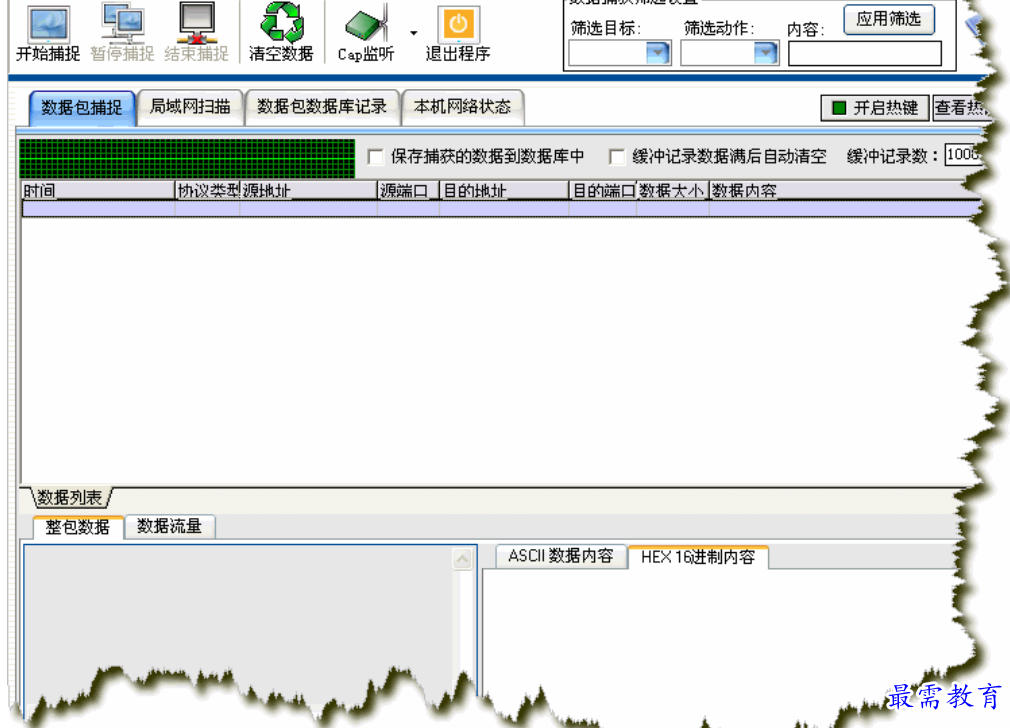The image size is (1010, 728).
Task: Sort by the 时间 column header
Action: tap(98, 191)
